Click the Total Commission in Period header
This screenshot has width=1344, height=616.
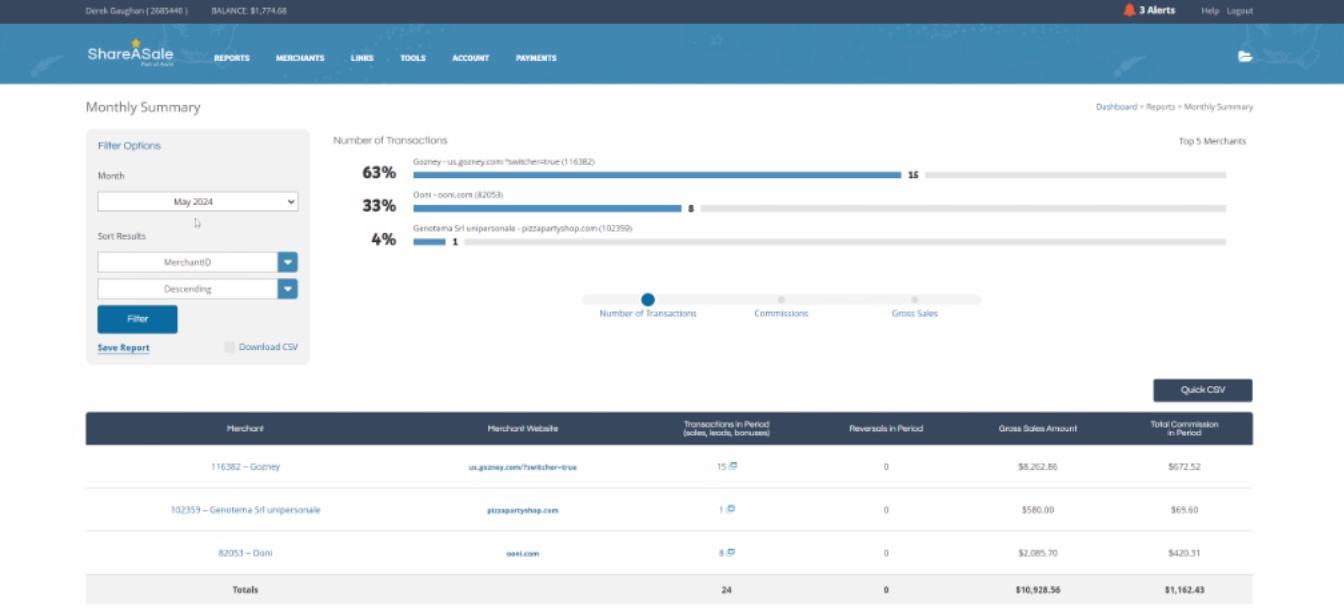pos(1184,428)
